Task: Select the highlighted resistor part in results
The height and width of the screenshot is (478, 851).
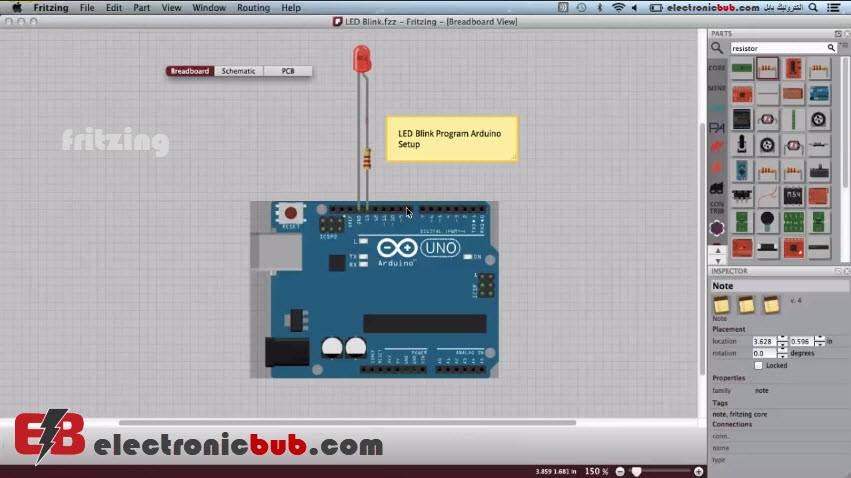Action: pyautogui.click(x=767, y=68)
